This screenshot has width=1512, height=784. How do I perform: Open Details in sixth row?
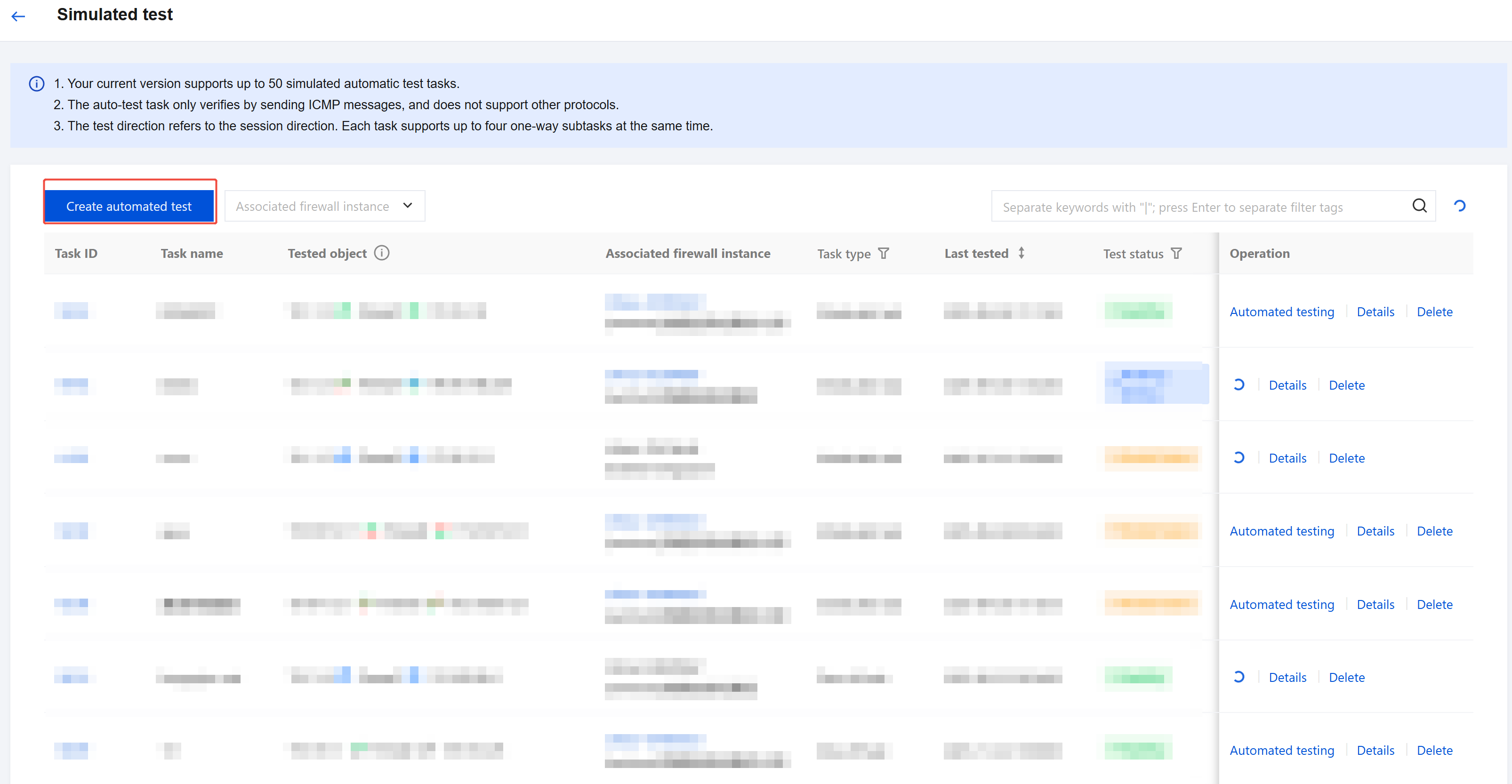tap(1287, 677)
